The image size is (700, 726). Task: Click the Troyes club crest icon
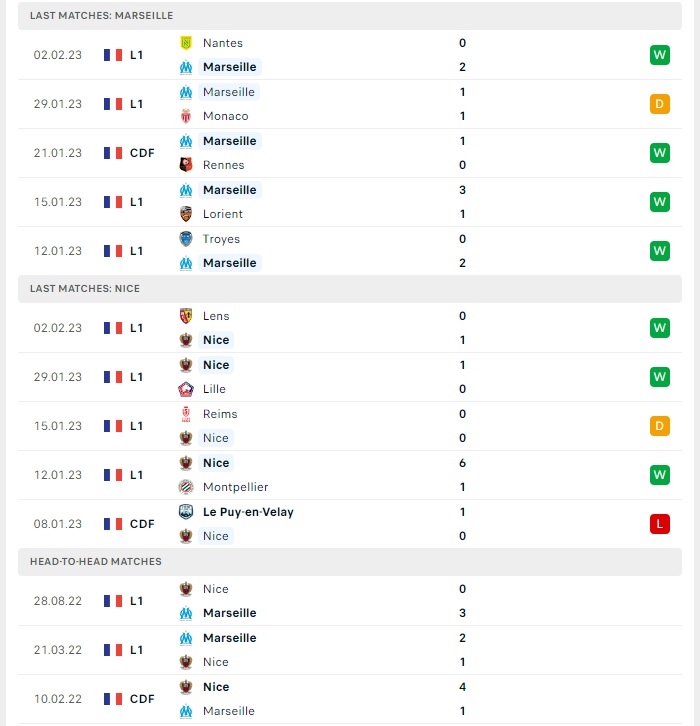(186, 239)
